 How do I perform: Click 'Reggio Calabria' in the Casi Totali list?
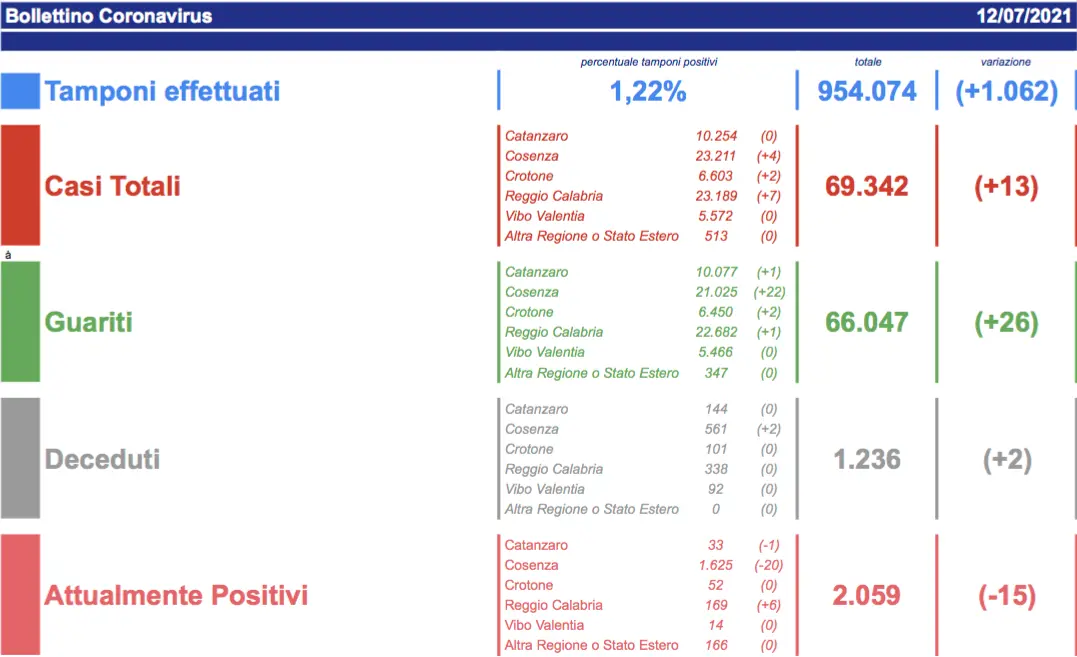[x=554, y=196]
